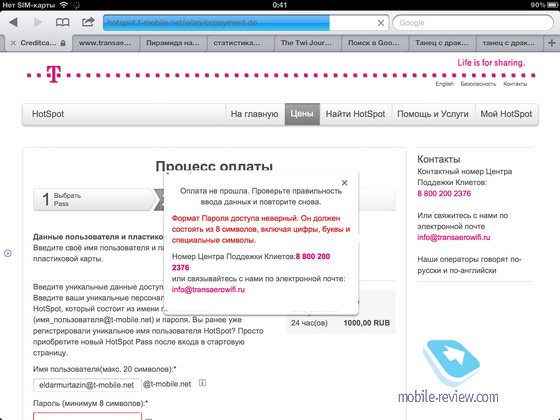Switch to the www.transae... tab
The height and width of the screenshot is (420, 560).
pyautogui.click(x=105, y=43)
